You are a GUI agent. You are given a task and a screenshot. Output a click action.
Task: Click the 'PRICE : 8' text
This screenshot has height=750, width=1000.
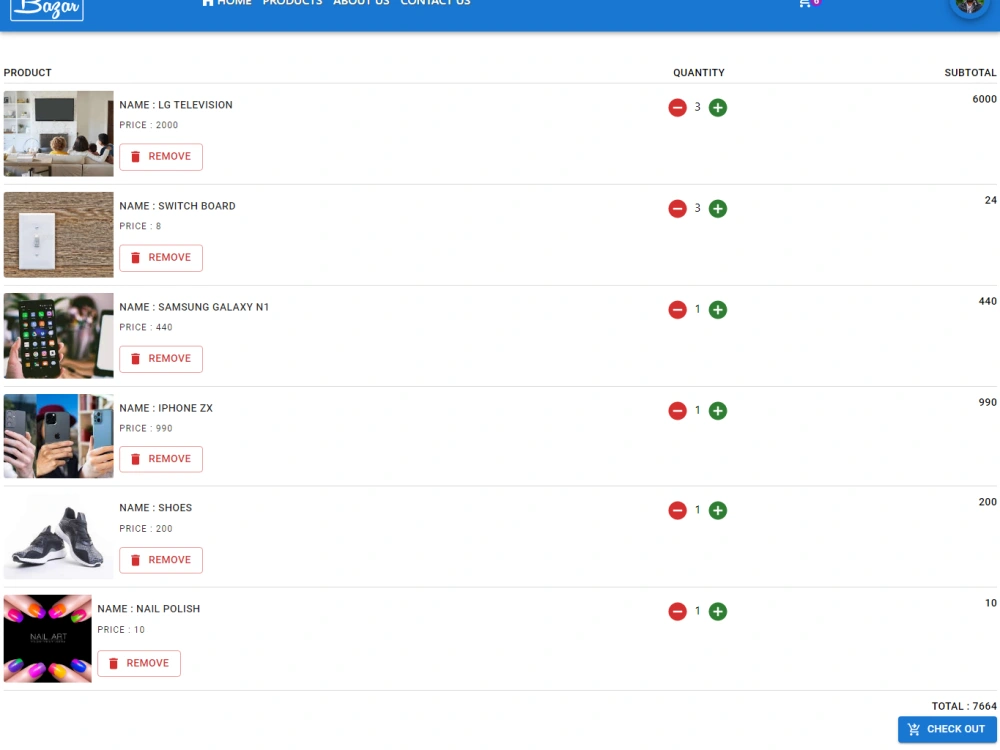click(x=140, y=226)
